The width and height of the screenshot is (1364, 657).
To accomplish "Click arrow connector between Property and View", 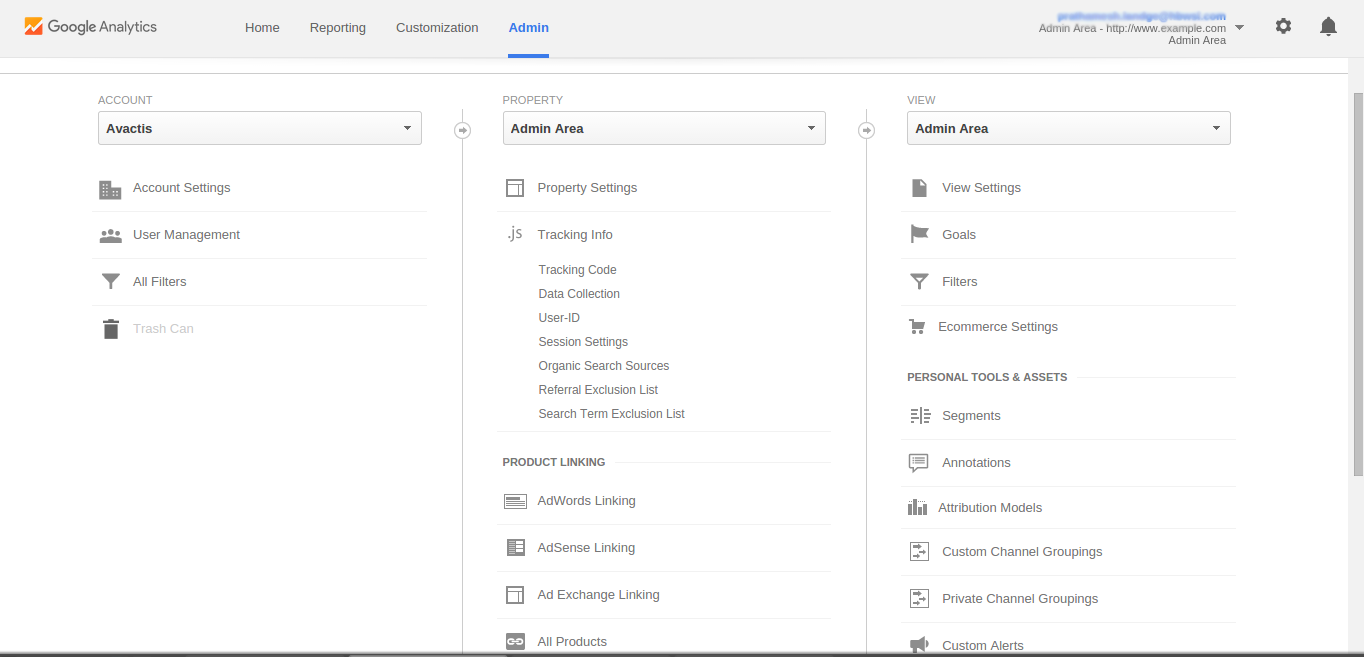I will click(x=866, y=130).
